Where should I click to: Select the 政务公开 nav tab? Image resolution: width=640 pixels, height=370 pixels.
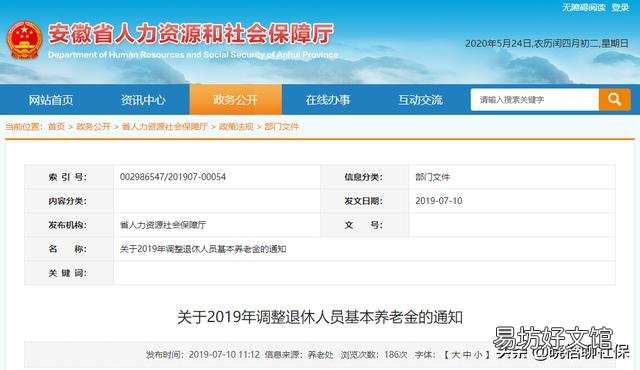coord(236,100)
